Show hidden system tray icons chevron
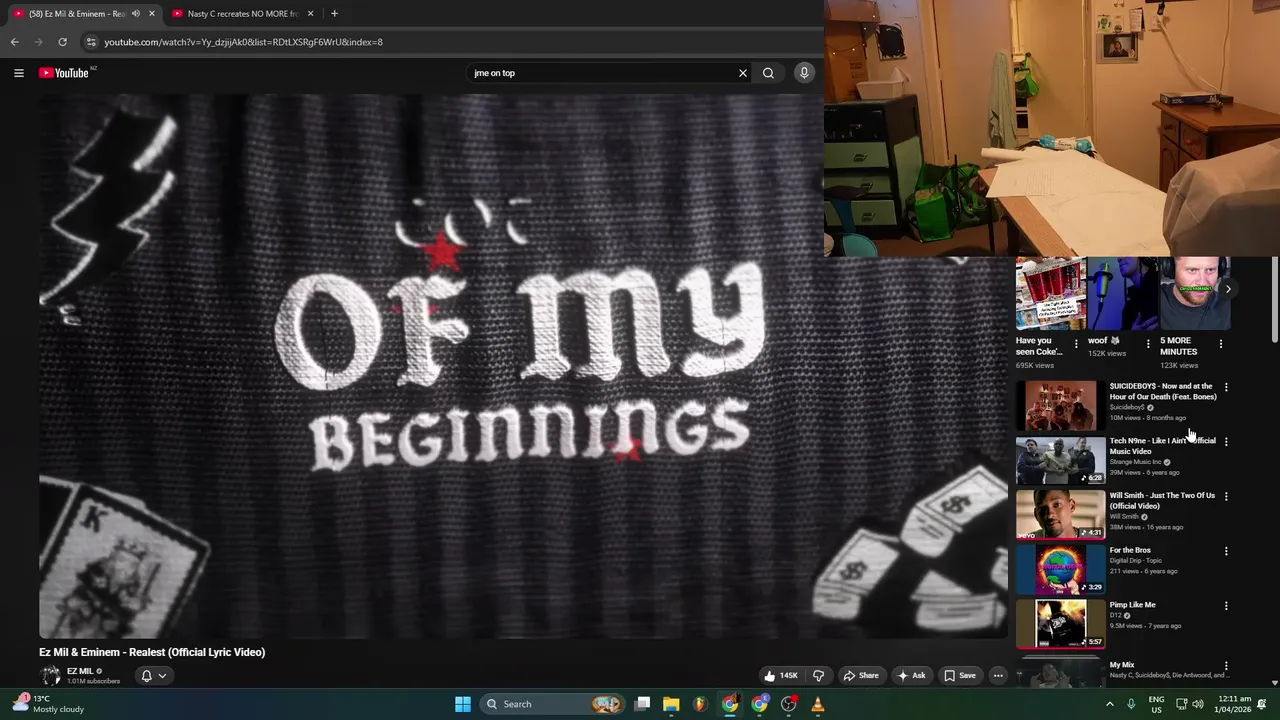 point(1109,704)
